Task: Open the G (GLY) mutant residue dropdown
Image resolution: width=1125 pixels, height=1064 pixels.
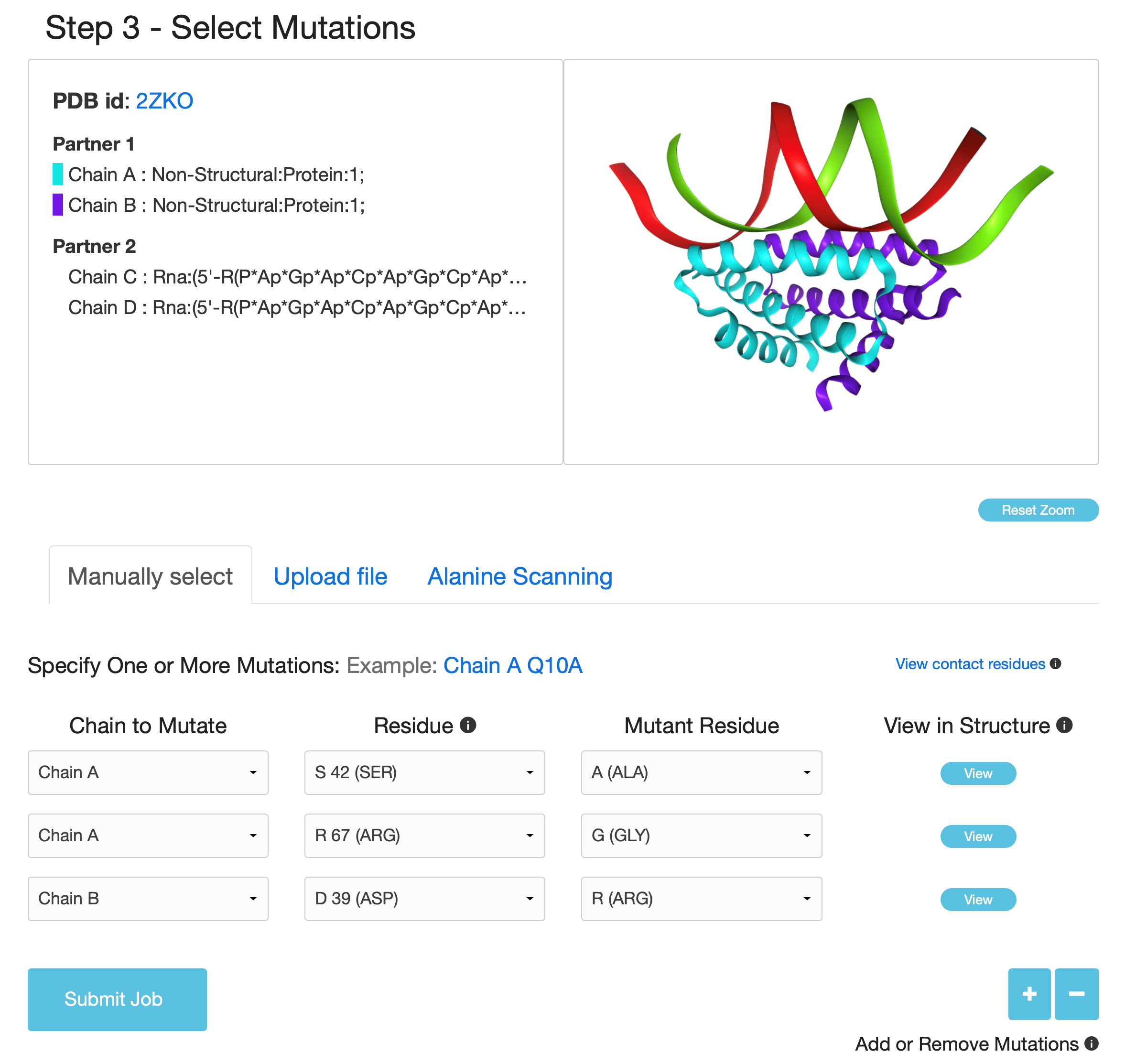Action: pos(701,836)
